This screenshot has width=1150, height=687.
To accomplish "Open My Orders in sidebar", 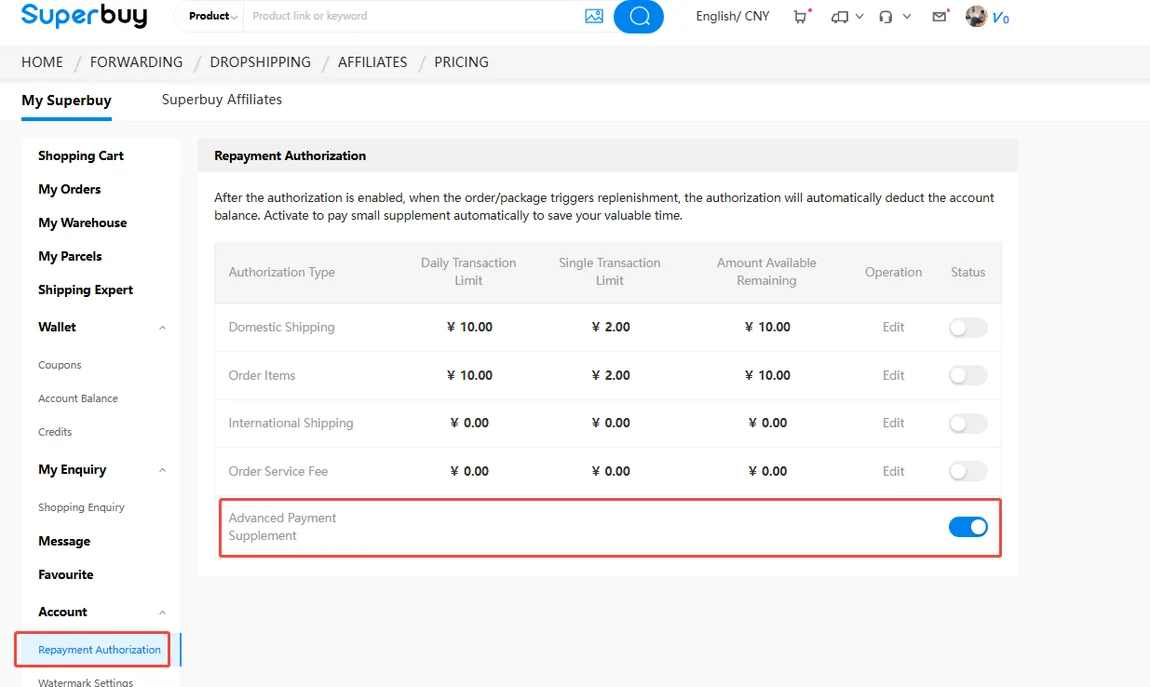I will pos(70,189).
